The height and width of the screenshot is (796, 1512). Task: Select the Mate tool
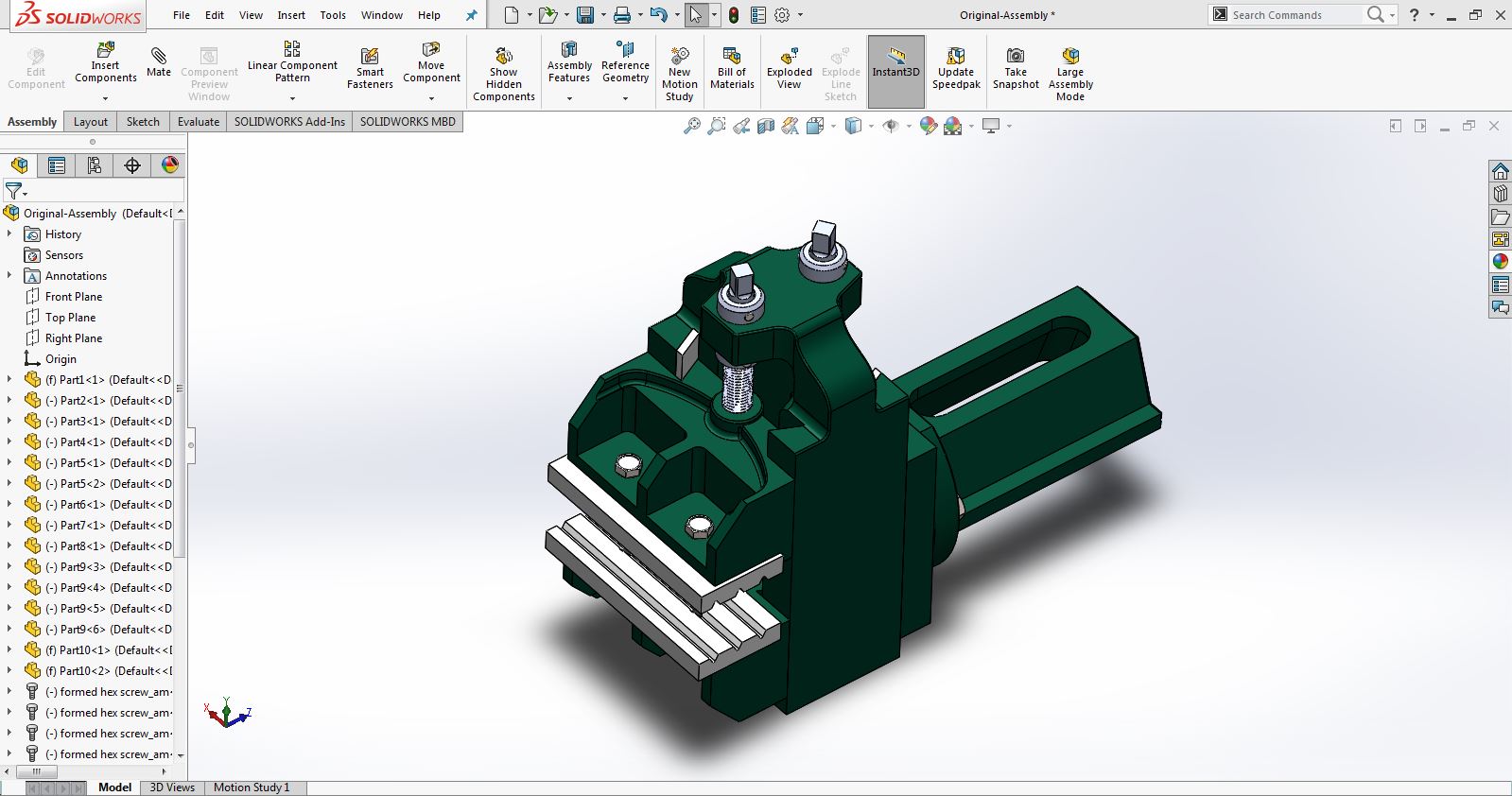159,61
